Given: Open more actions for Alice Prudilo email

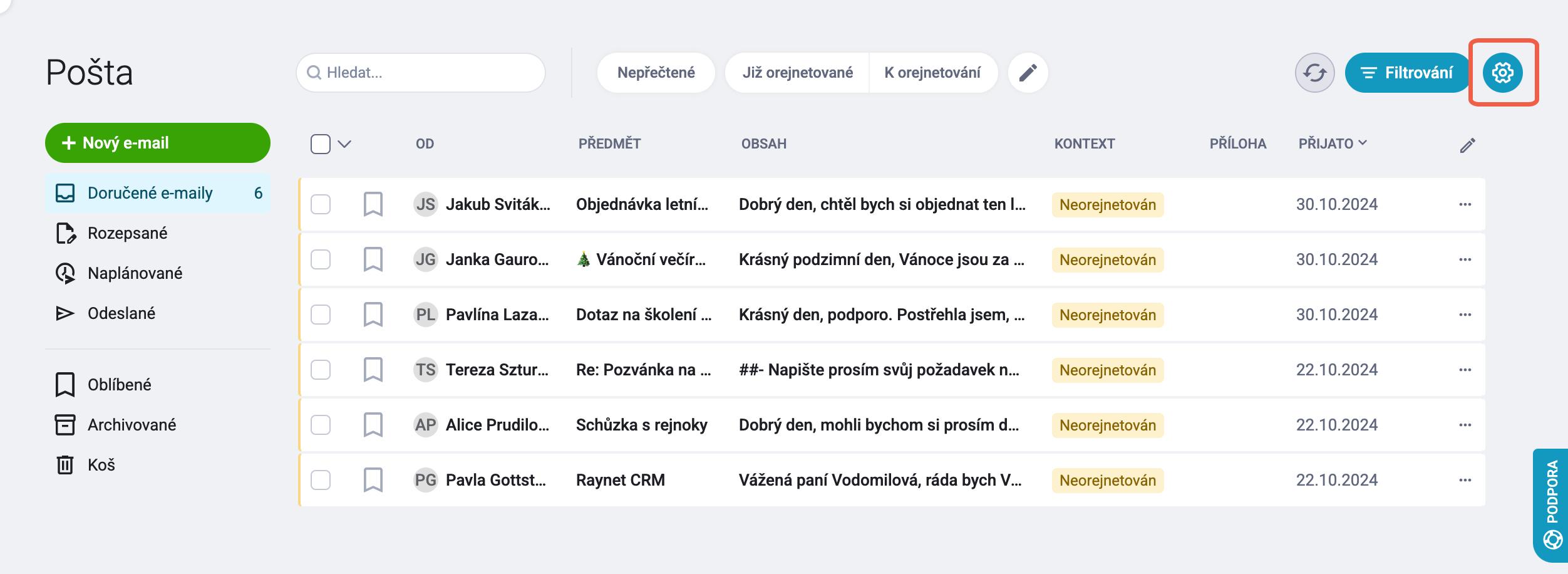Looking at the screenshot, I should pyautogui.click(x=1465, y=425).
